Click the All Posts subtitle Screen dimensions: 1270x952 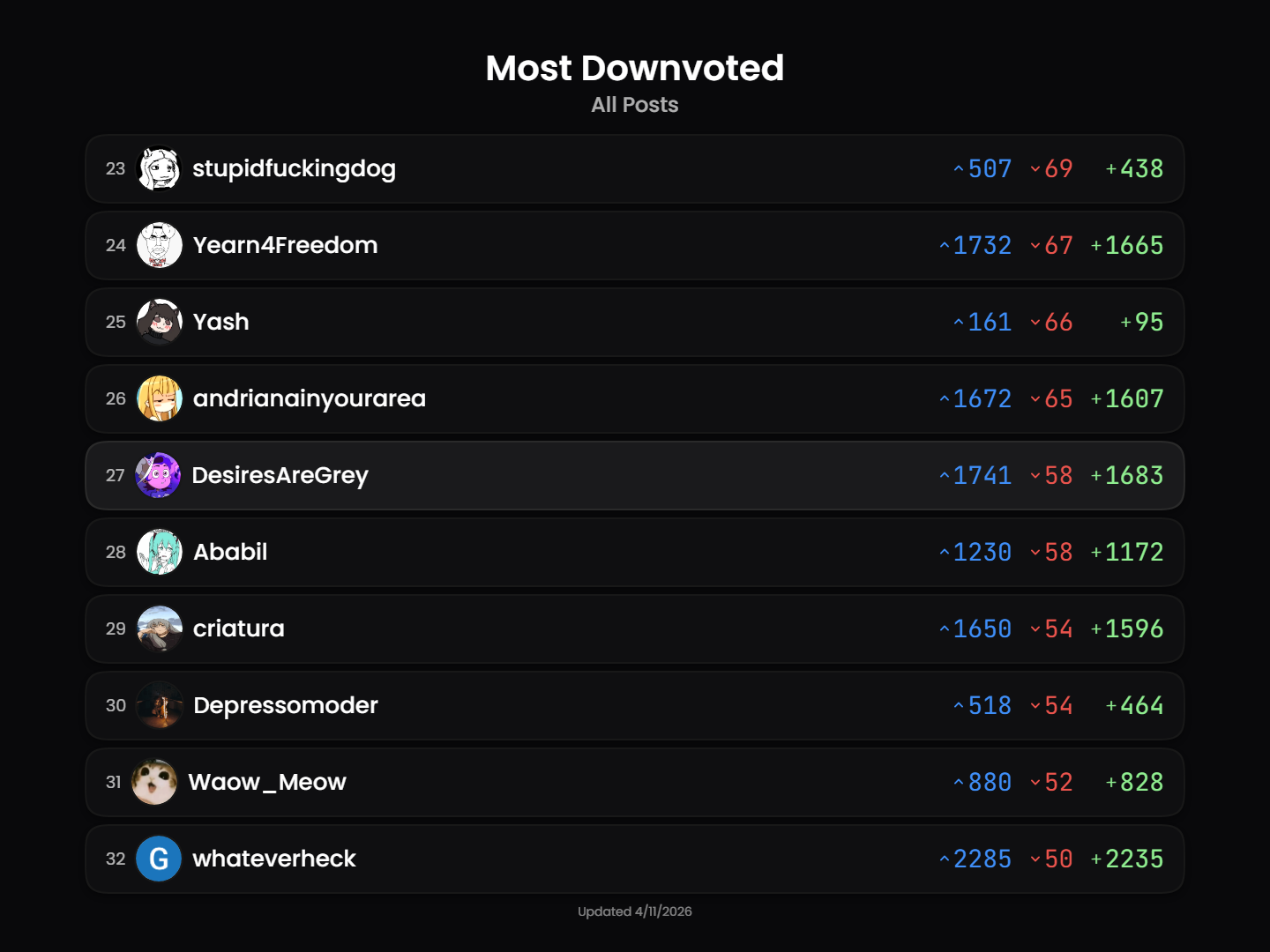635,105
